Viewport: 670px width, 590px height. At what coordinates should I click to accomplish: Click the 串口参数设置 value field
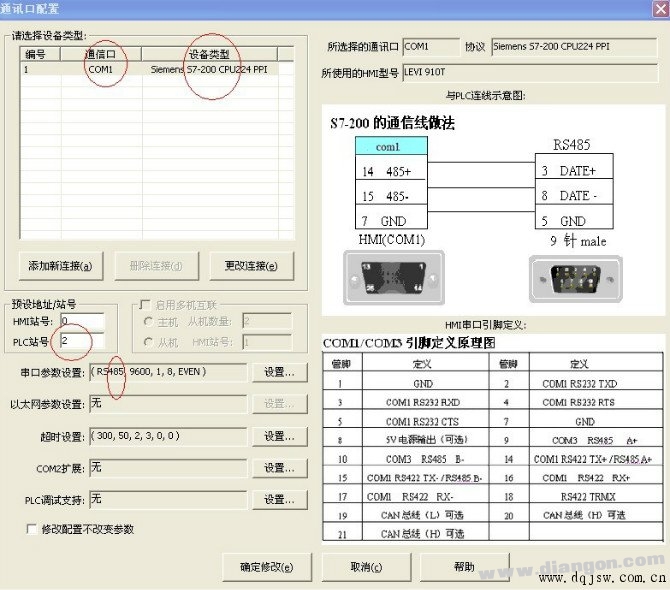click(168, 372)
